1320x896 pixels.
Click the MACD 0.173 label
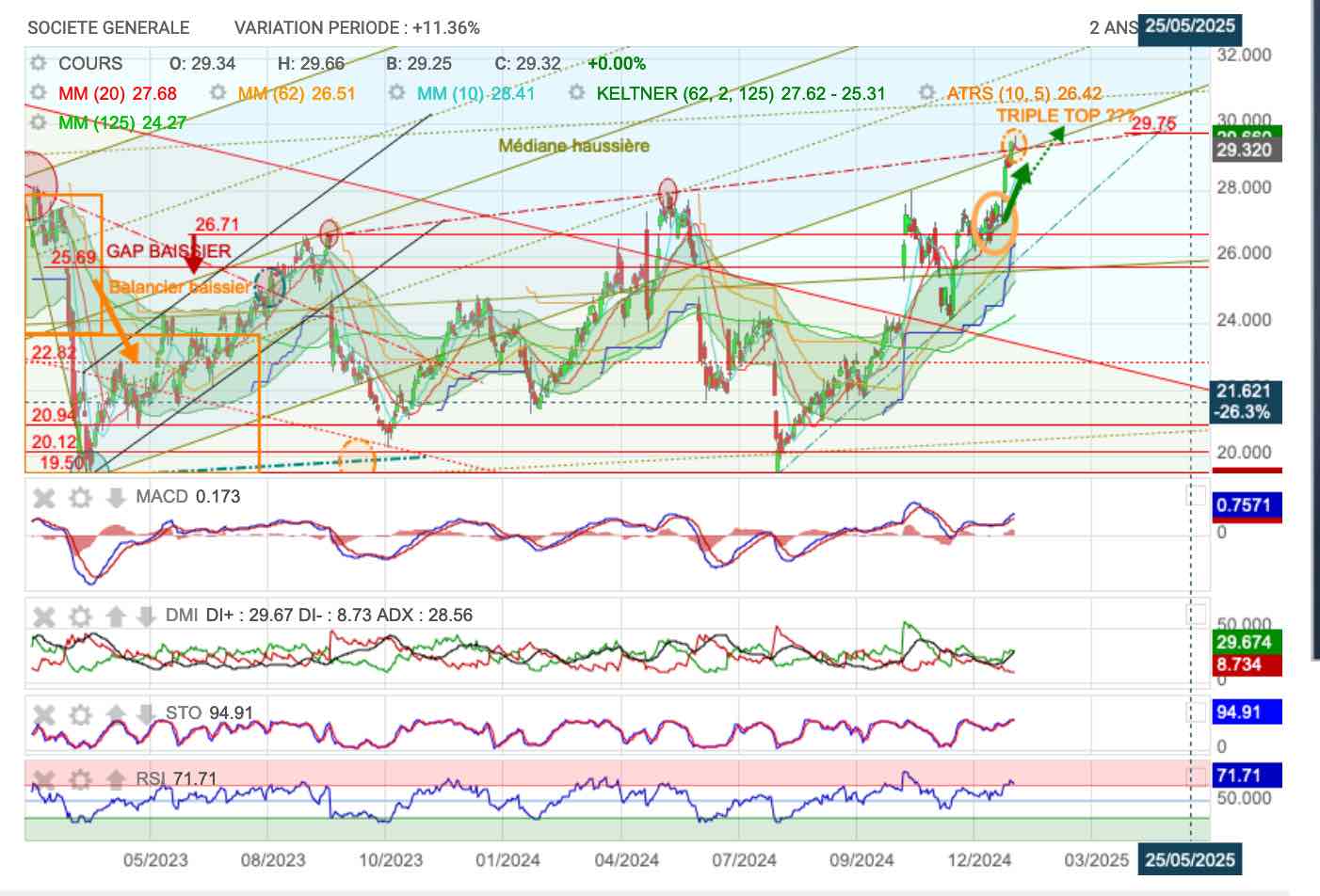188,496
